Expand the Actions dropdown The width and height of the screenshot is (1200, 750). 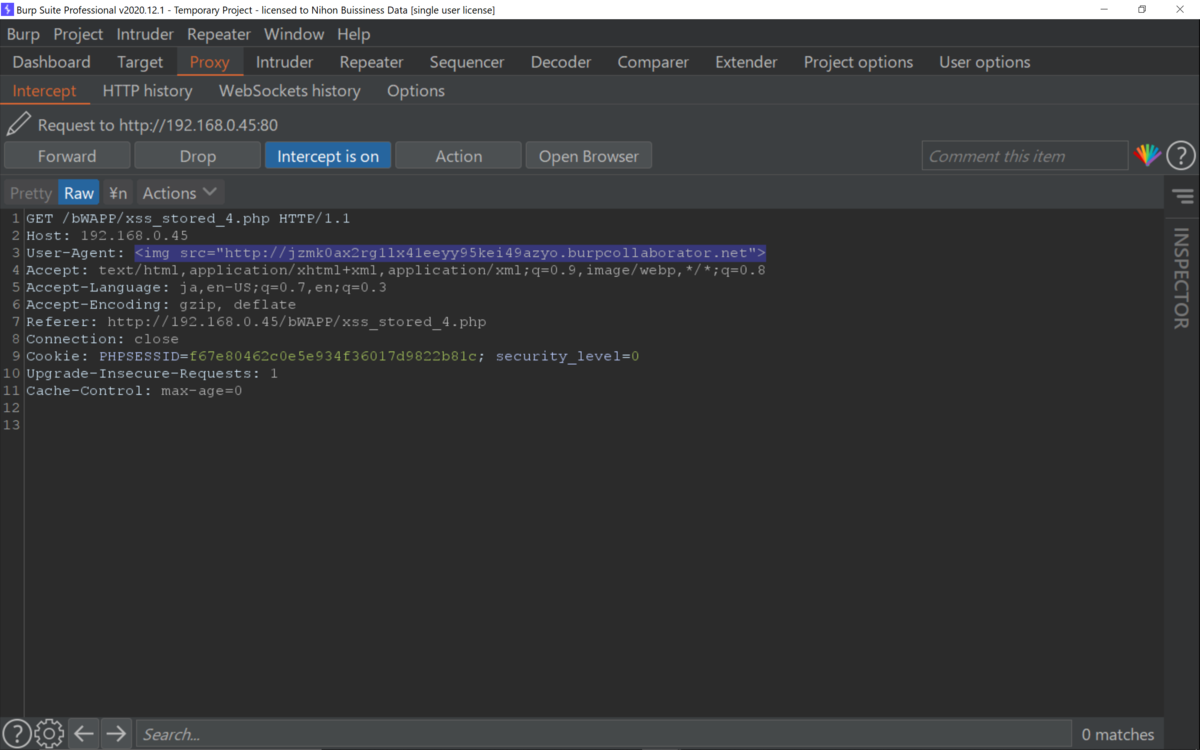pyautogui.click(x=180, y=193)
